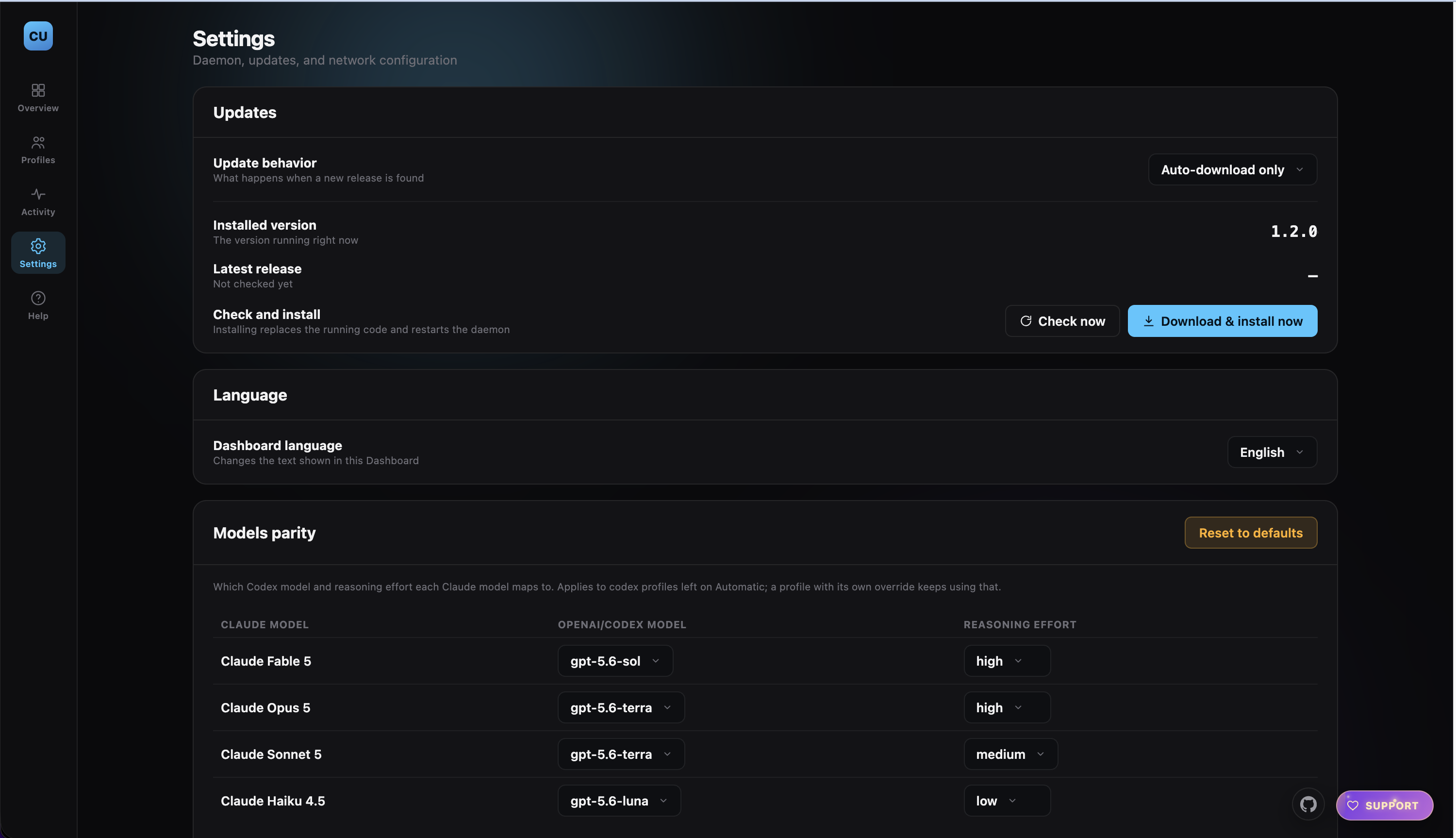
Task: Click the Claude Haiku 4.5 row label
Action: [x=273, y=801]
